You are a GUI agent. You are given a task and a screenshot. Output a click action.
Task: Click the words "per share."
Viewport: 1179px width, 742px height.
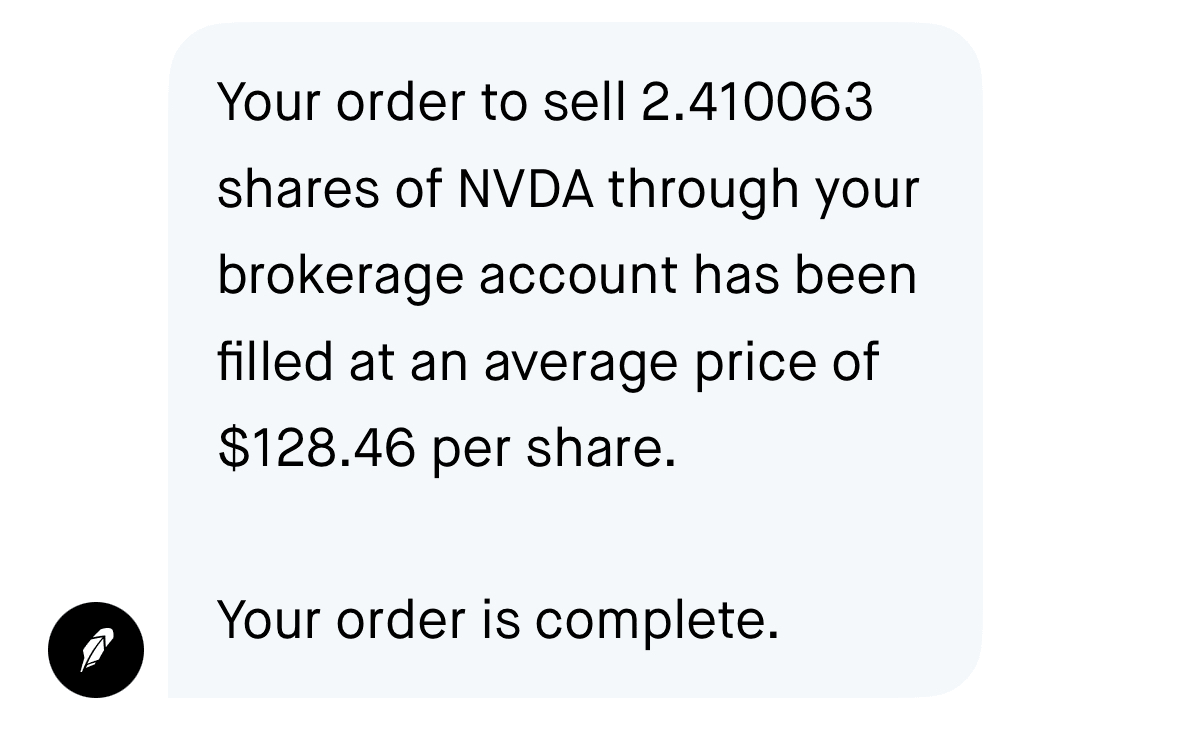(554, 447)
